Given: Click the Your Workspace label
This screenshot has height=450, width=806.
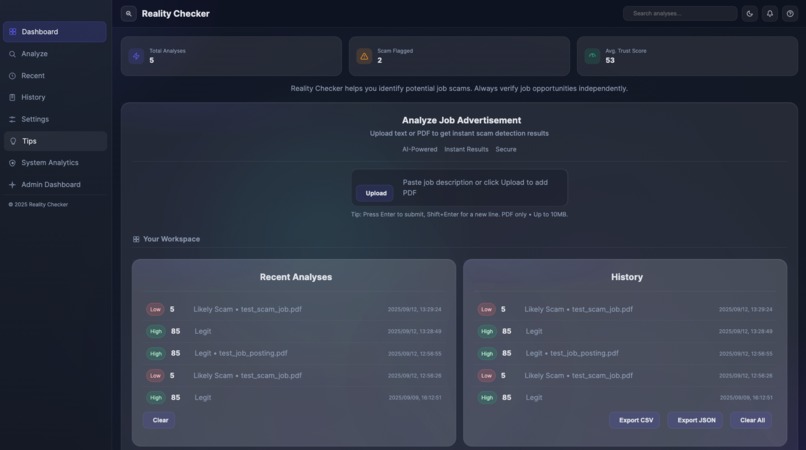Looking at the screenshot, I should [x=172, y=239].
